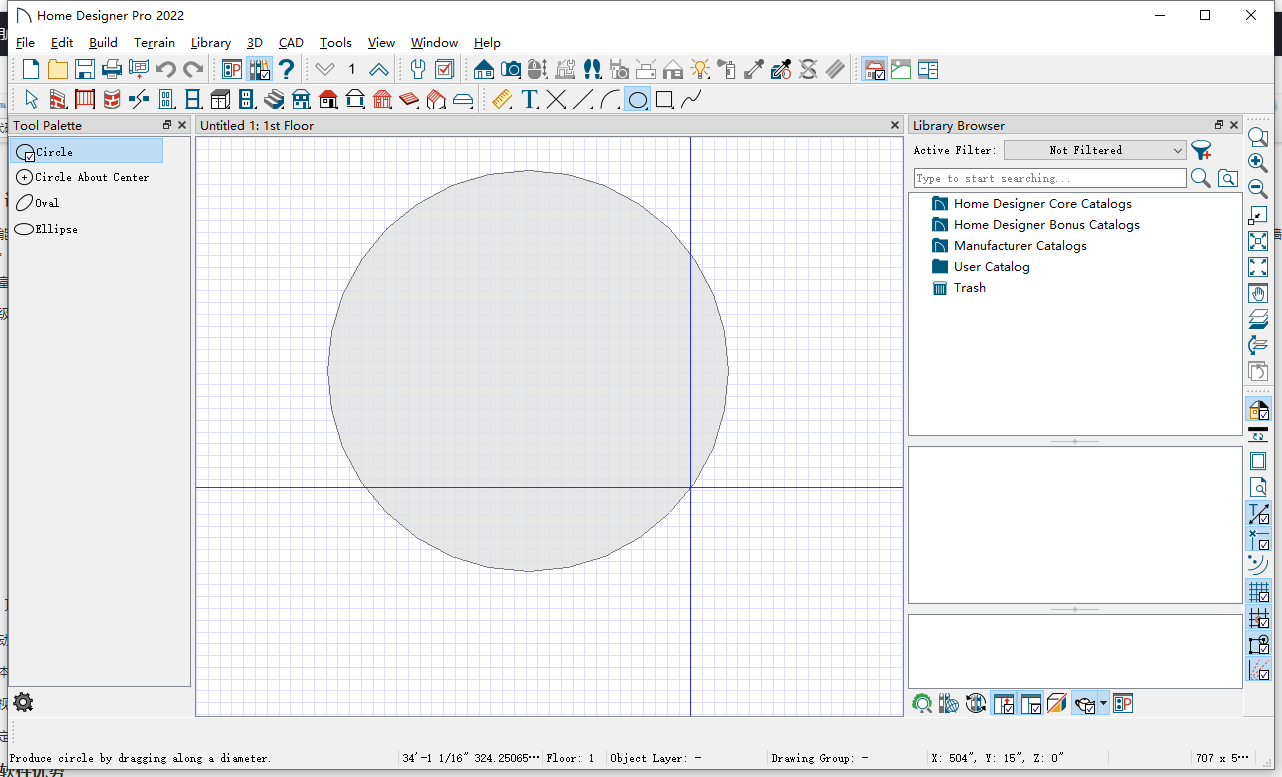Click the Tape Measure tool
1282x777 pixels.
(x=502, y=99)
